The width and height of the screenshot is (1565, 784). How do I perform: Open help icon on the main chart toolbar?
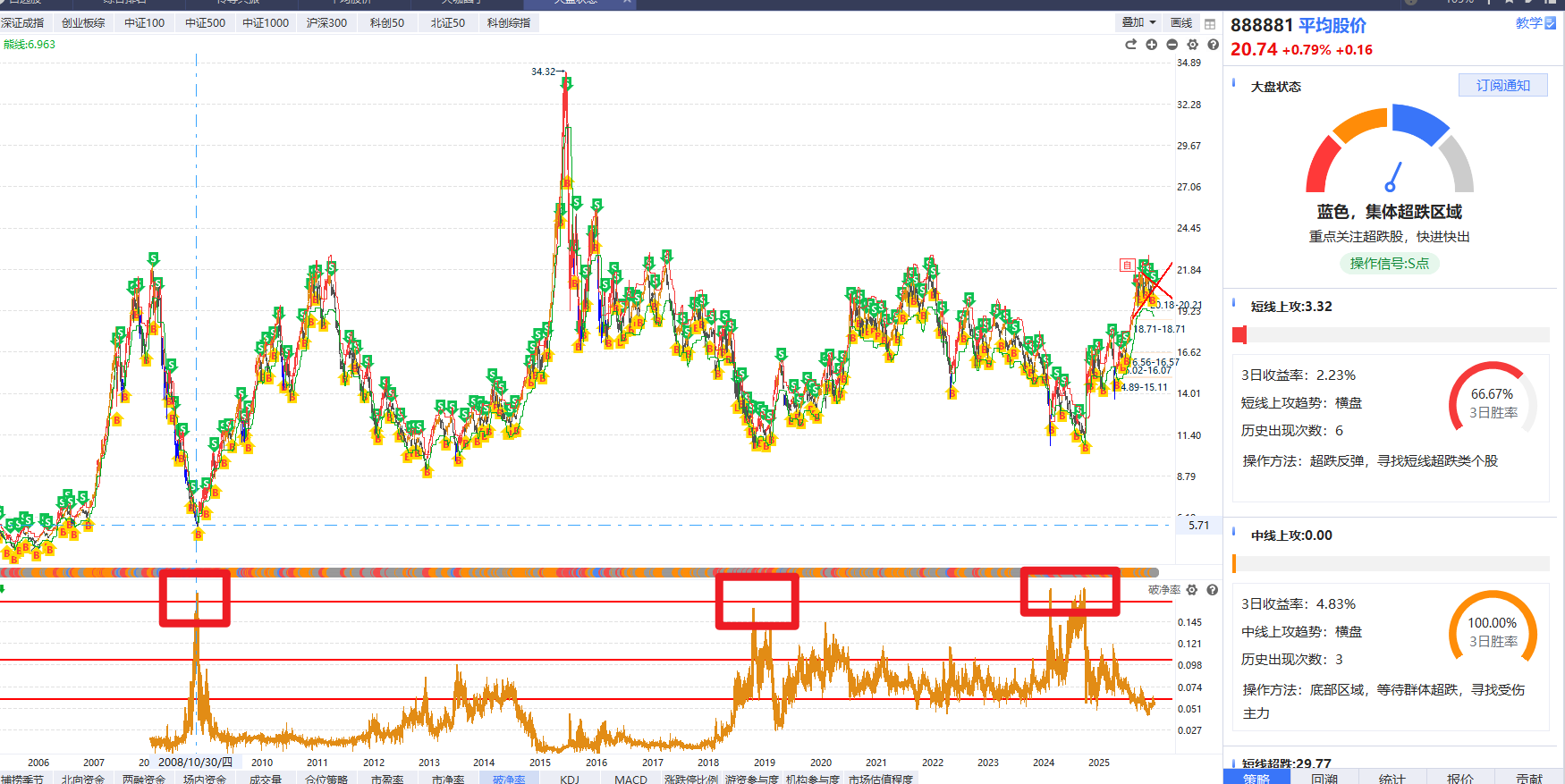tap(1213, 45)
